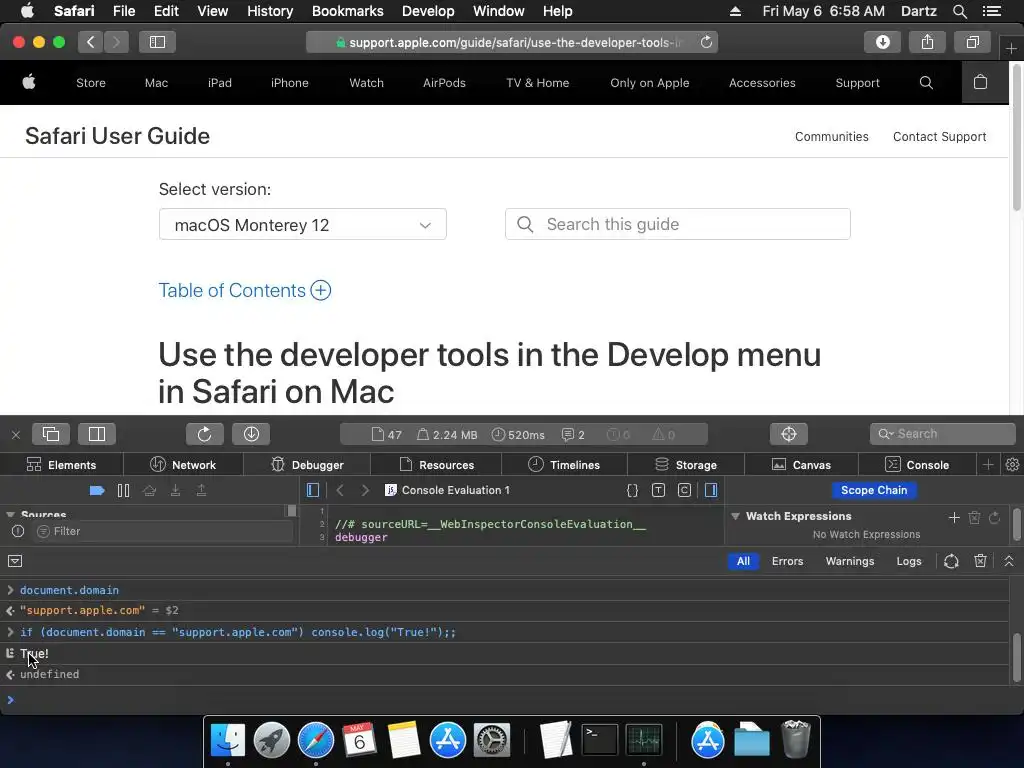Expand the document.domain console entry
Screen dimensions: 1024x768
[x=10, y=590]
